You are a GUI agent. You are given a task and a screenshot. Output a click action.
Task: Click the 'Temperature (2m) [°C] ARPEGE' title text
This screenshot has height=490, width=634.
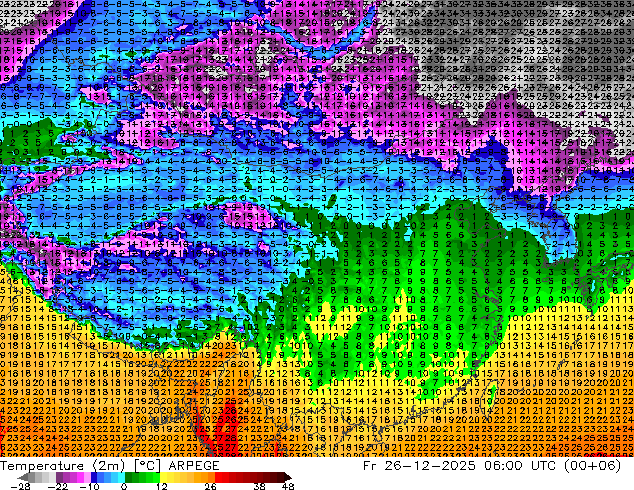pyautogui.click(x=110, y=465)
